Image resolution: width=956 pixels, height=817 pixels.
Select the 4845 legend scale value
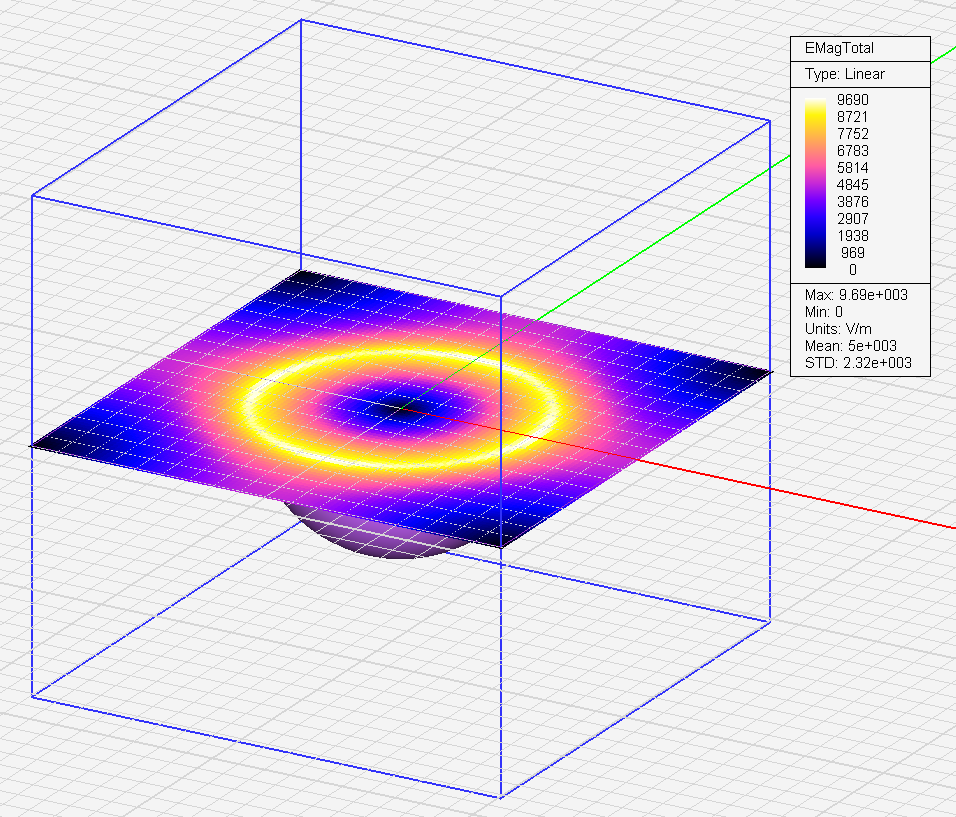[852, 185]
